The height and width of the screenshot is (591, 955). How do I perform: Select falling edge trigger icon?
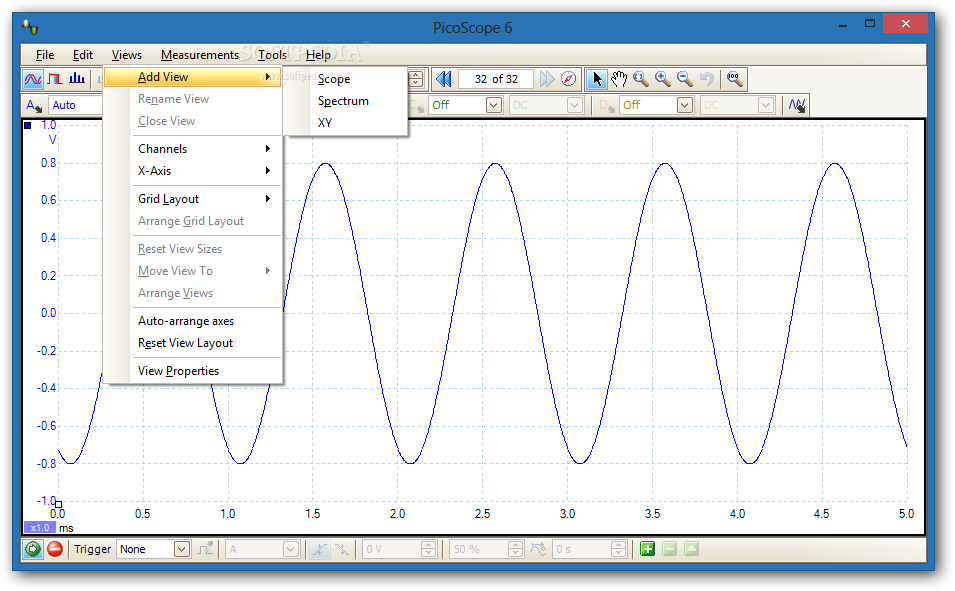pyautogui.click(x=342, y=550)
